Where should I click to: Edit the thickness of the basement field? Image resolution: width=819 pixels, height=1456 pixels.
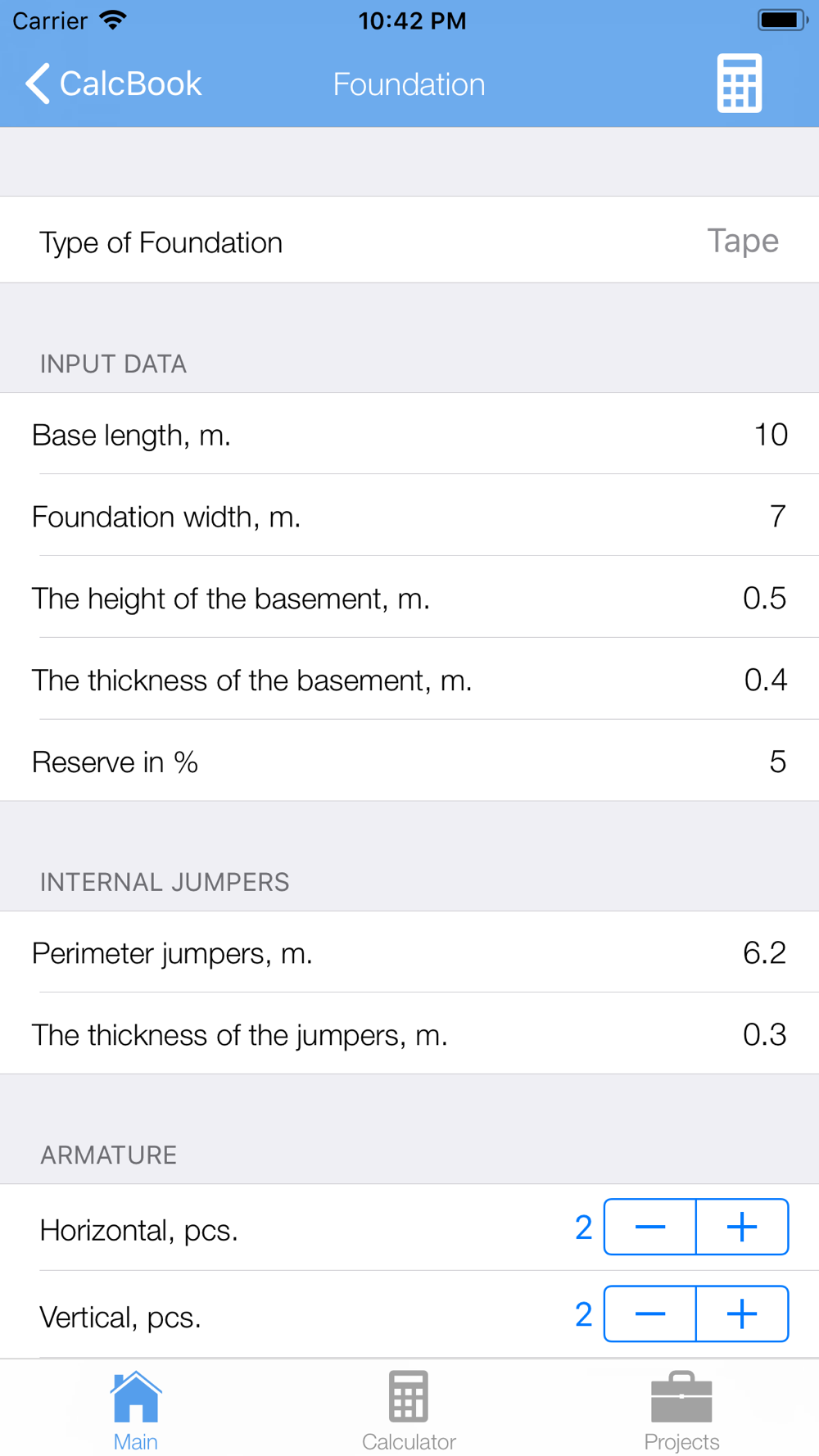(409, 680)
